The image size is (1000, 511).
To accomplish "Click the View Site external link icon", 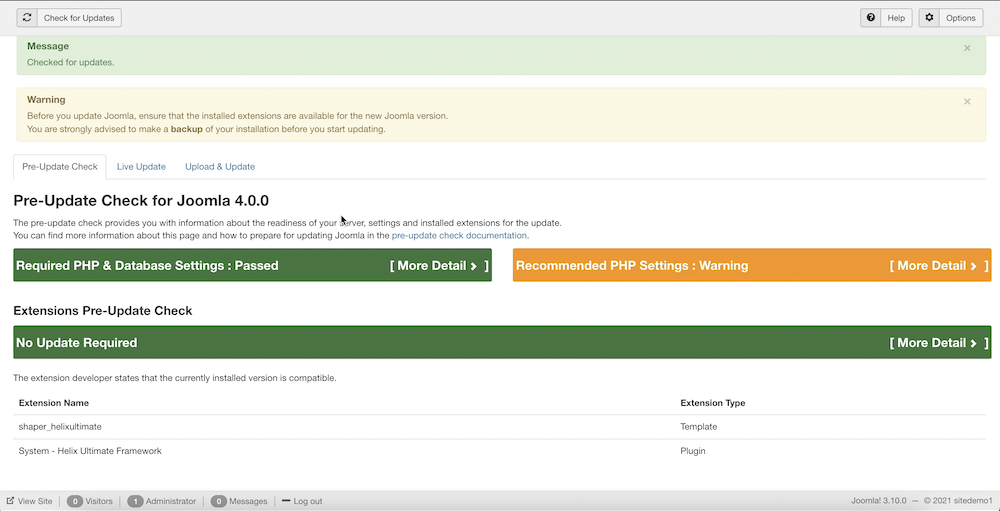I will coord(10,501).
